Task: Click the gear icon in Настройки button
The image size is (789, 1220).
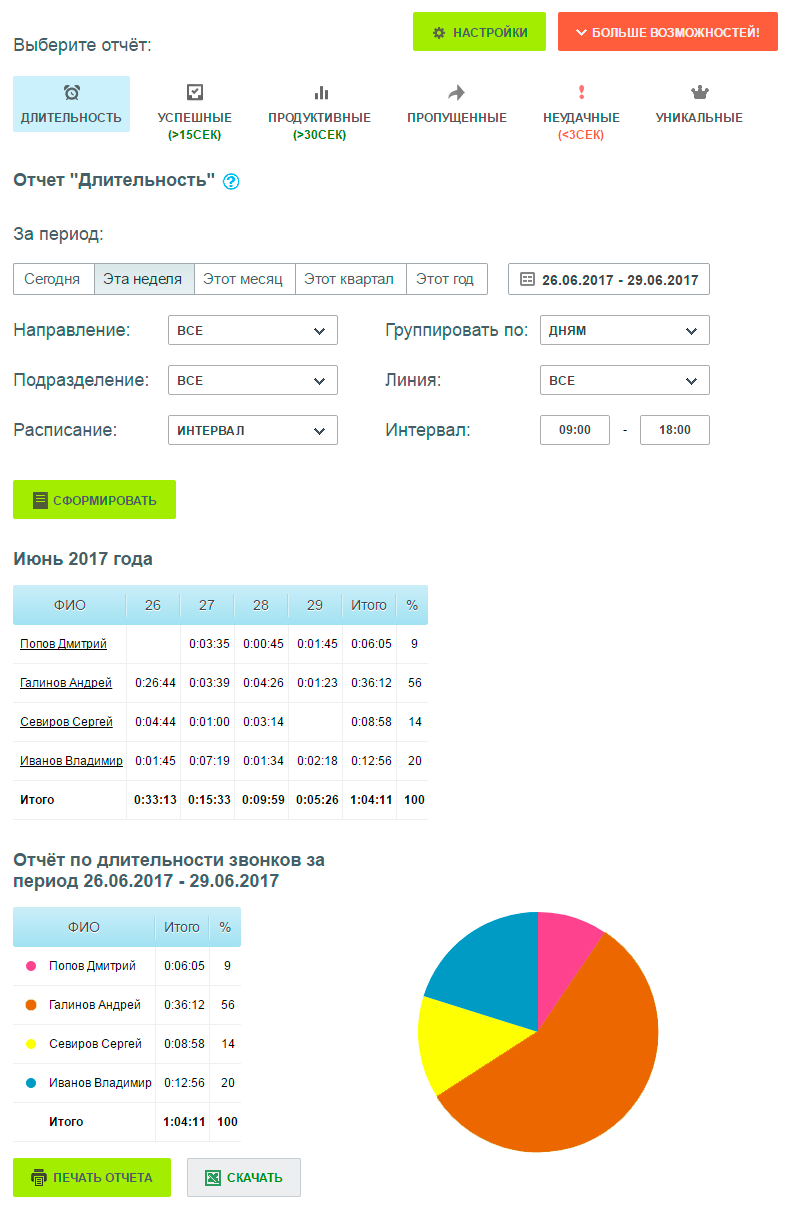Action: coord(439,33)
